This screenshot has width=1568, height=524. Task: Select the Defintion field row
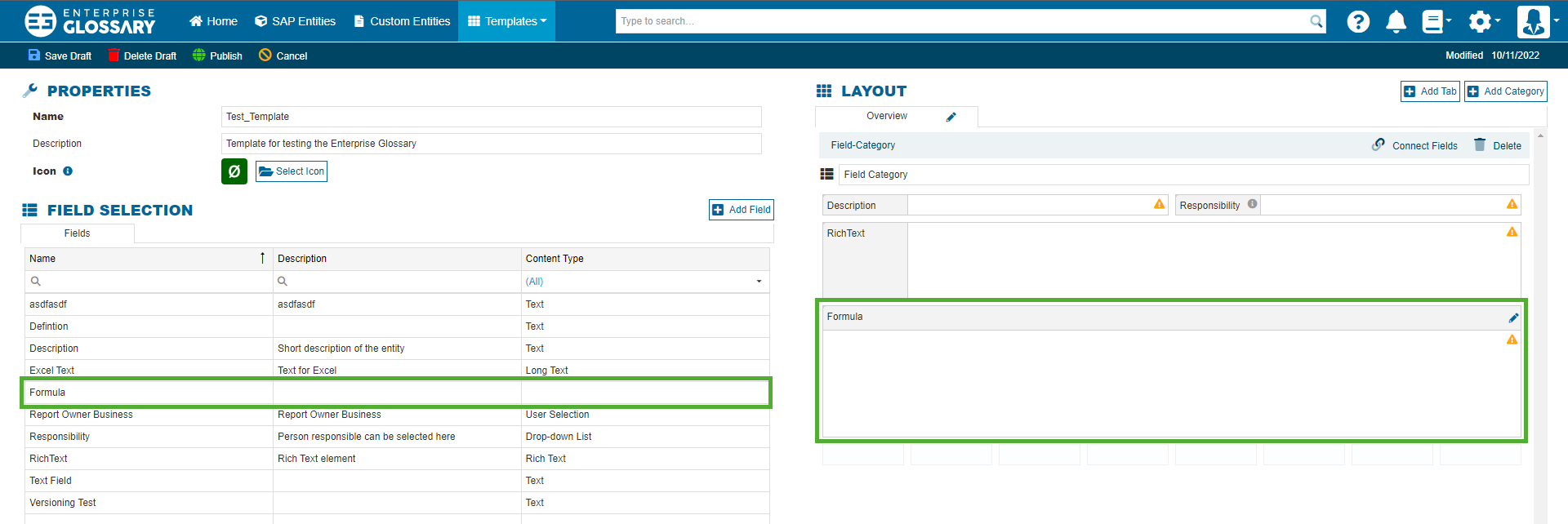point(397,326)
